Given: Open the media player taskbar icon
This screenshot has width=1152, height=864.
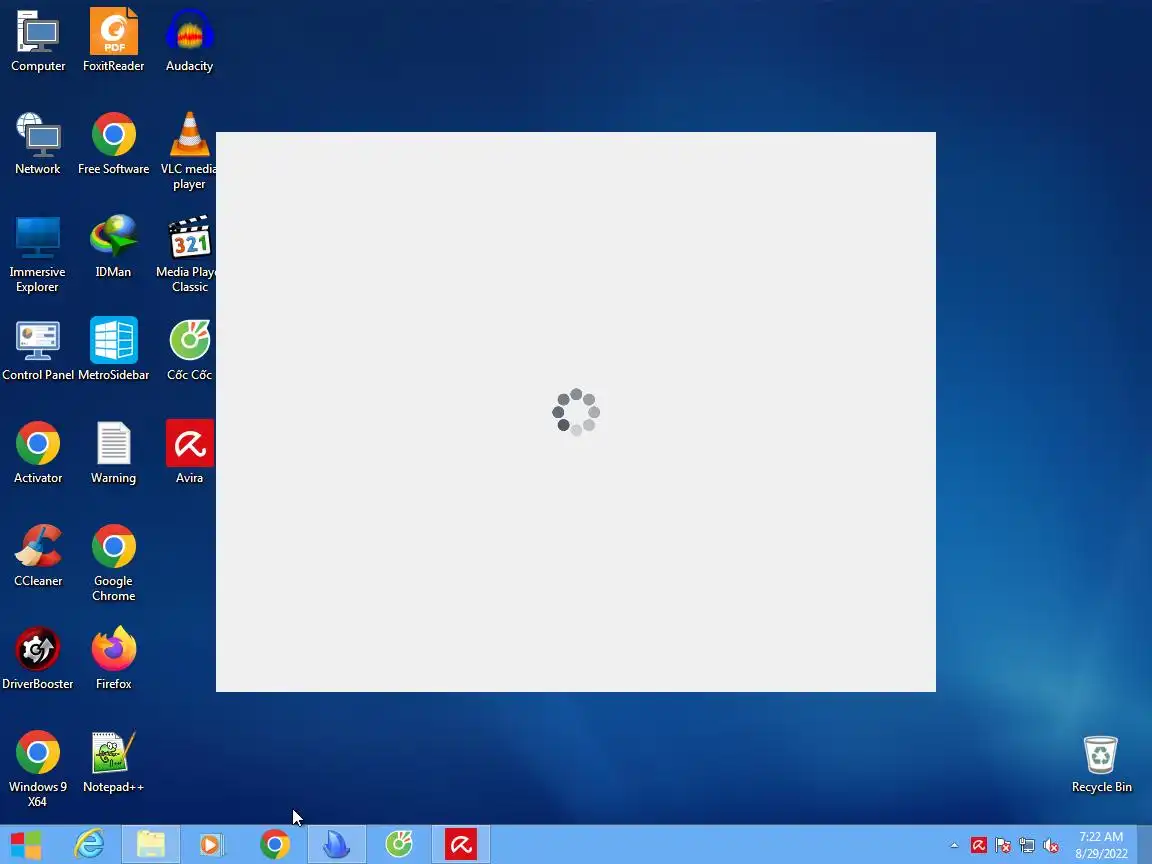Looking at the screenshot, I should click(x=211, y=845).
